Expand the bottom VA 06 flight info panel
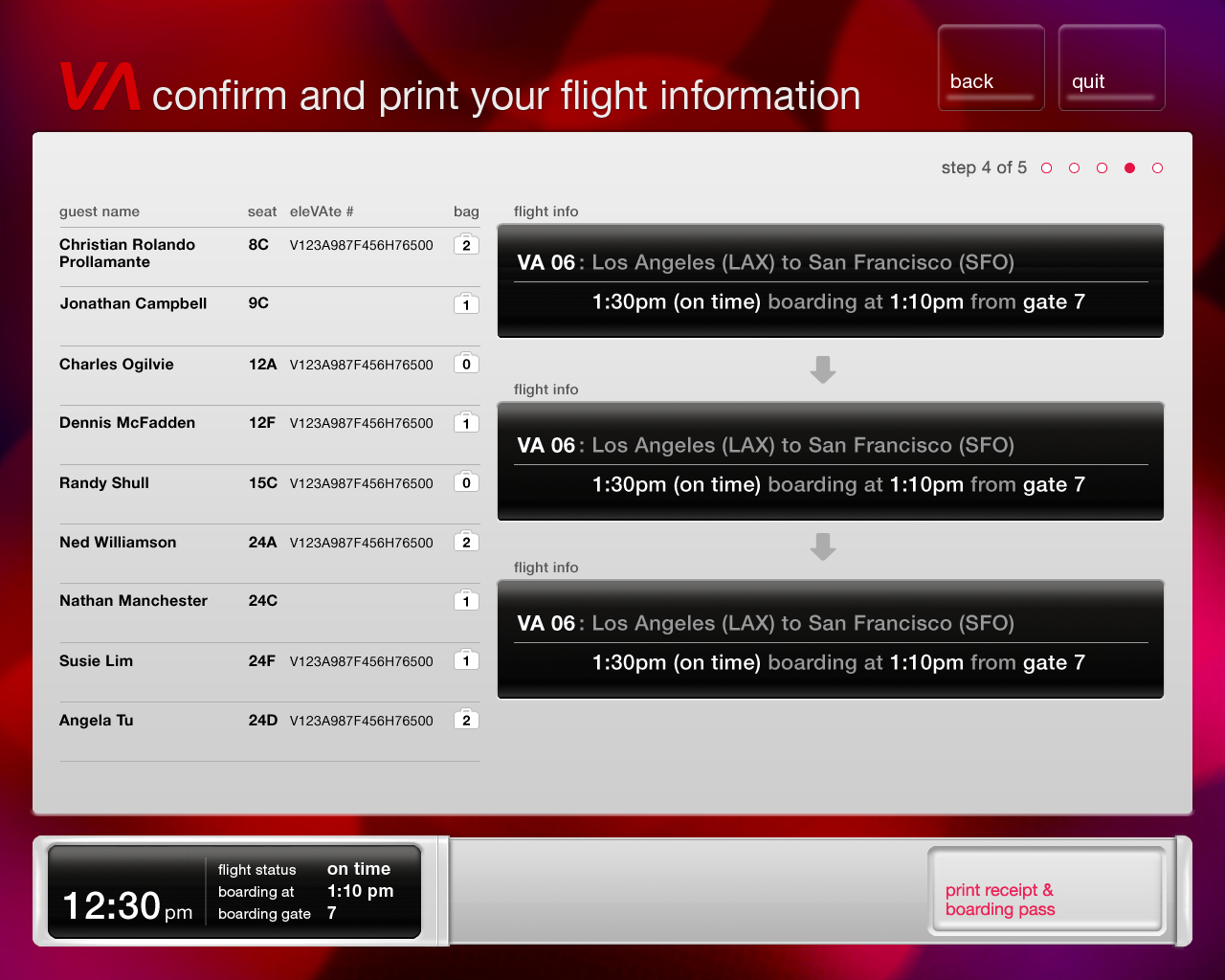 [830, 639]
